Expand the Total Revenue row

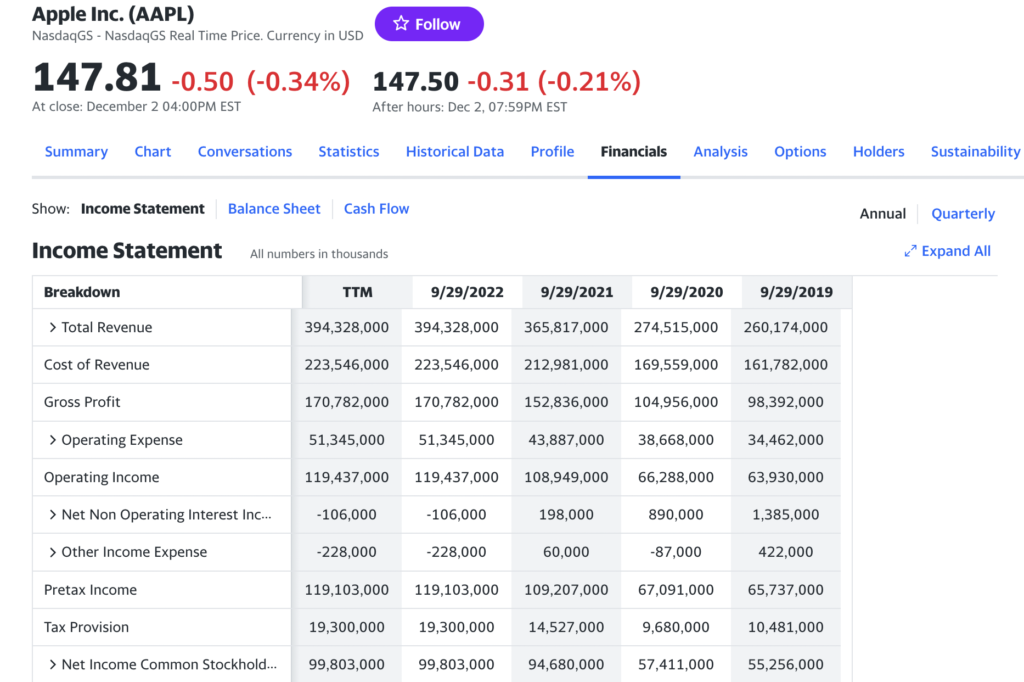pyautogui.click(x=53, y=327)
